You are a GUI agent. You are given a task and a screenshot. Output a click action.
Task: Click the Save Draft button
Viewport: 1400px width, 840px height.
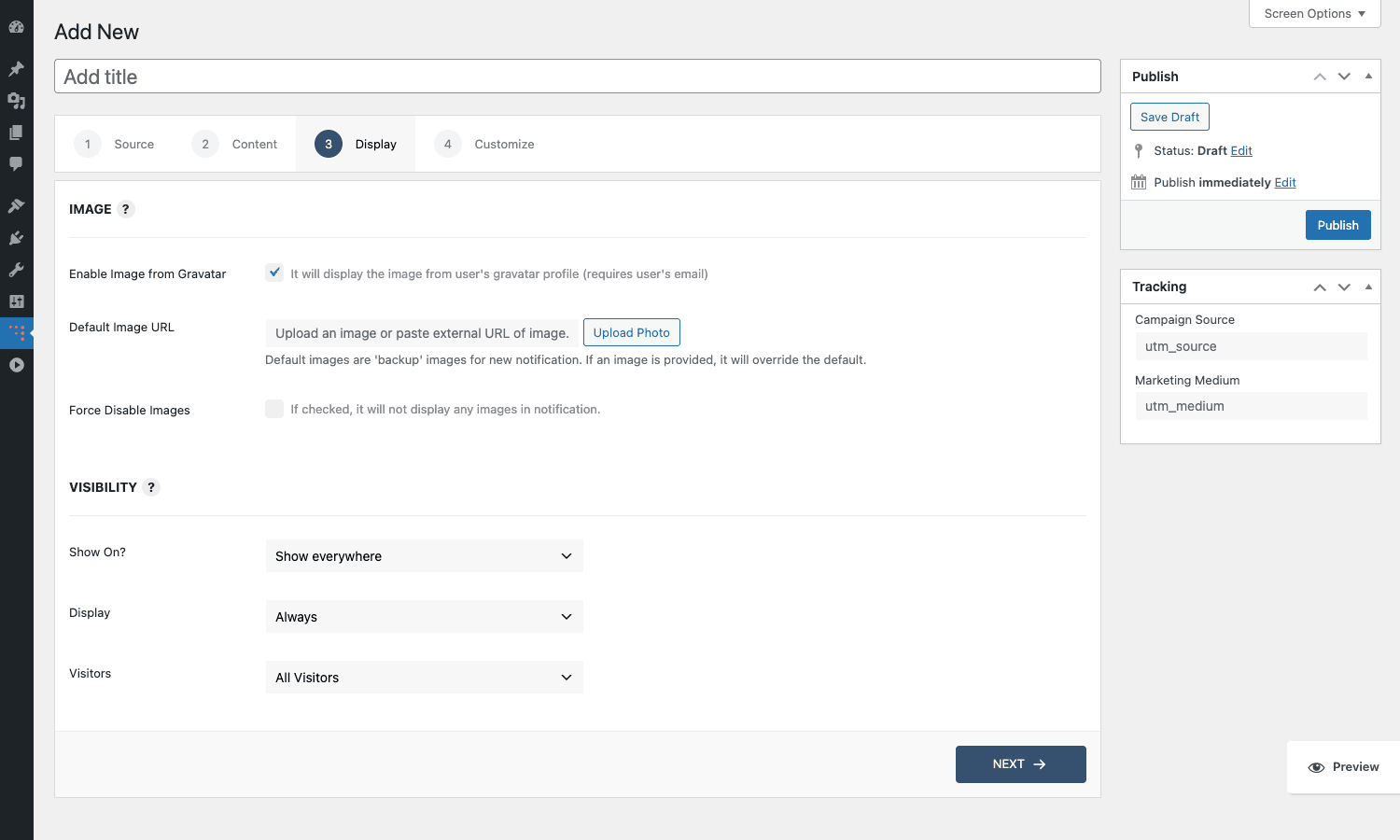click(1169, 117)
